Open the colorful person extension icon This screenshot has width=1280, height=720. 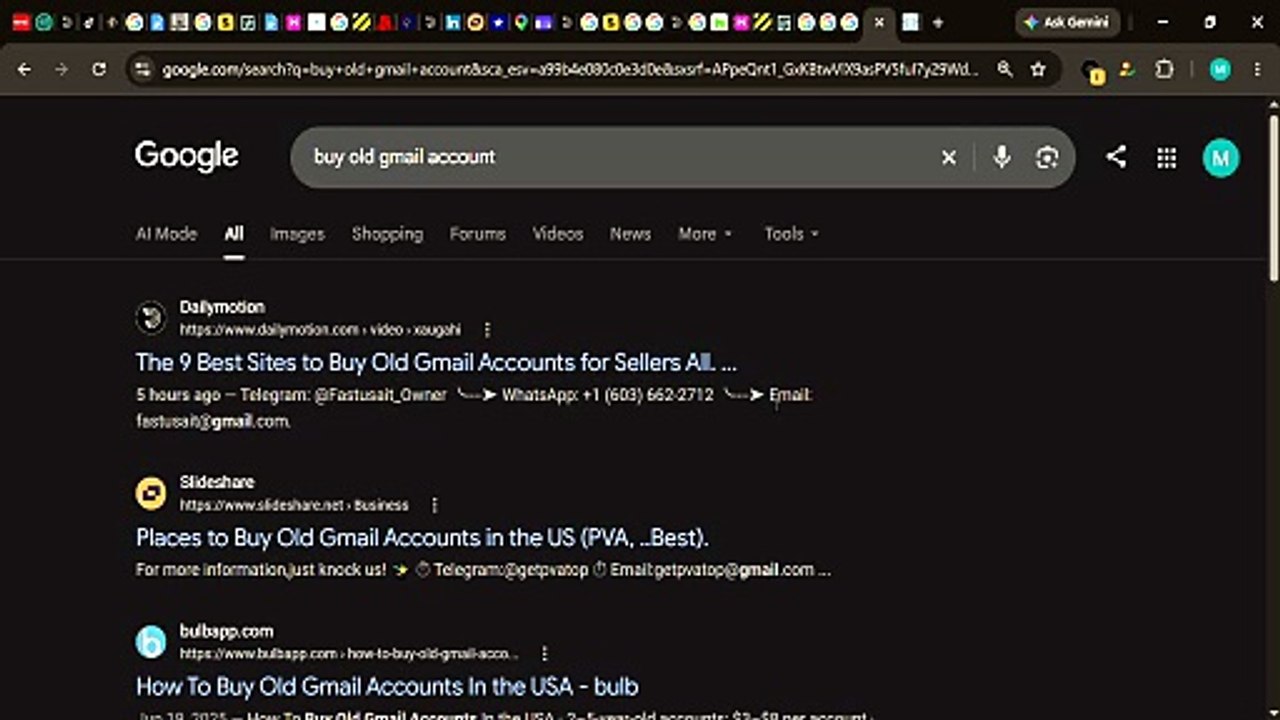1128,69
